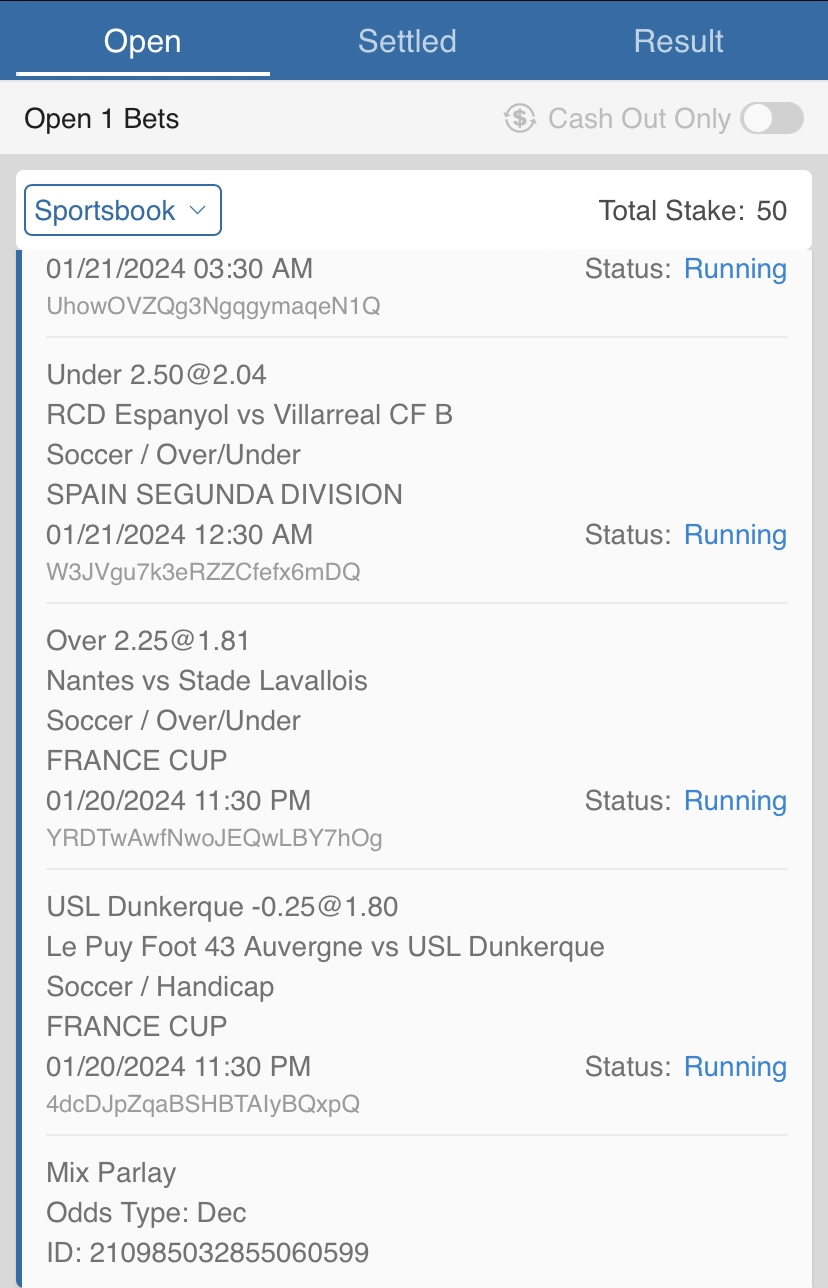The height and width of the screenshot is (1288, 828).
Task: Click the Total Stake amount
Action: coord(771,211)
